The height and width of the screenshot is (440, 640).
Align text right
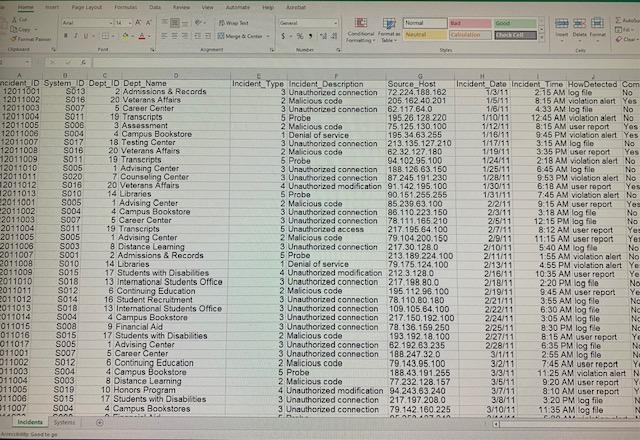pos(184,36)
